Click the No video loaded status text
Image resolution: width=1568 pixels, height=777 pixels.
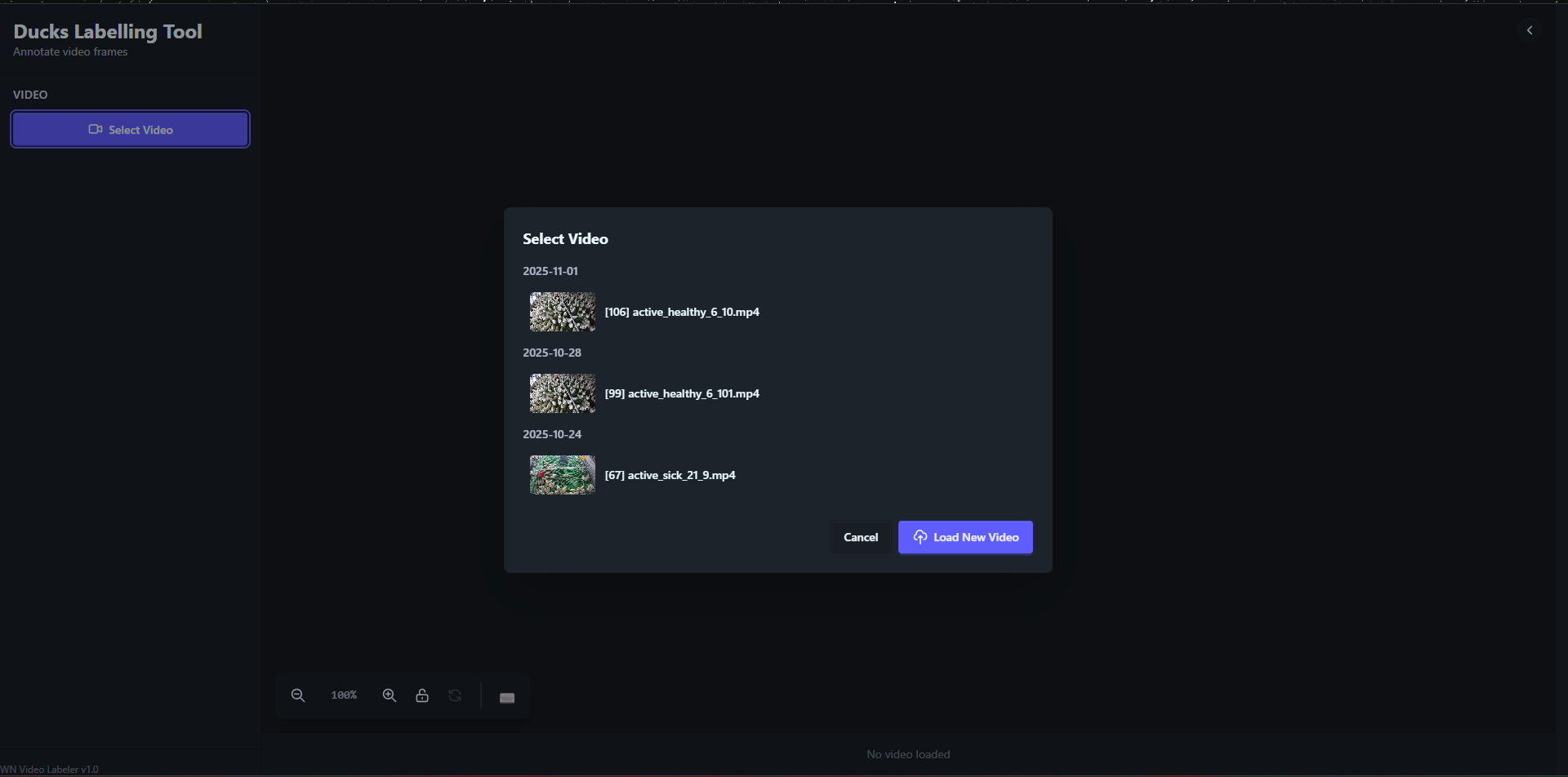[x=908, y=754]
